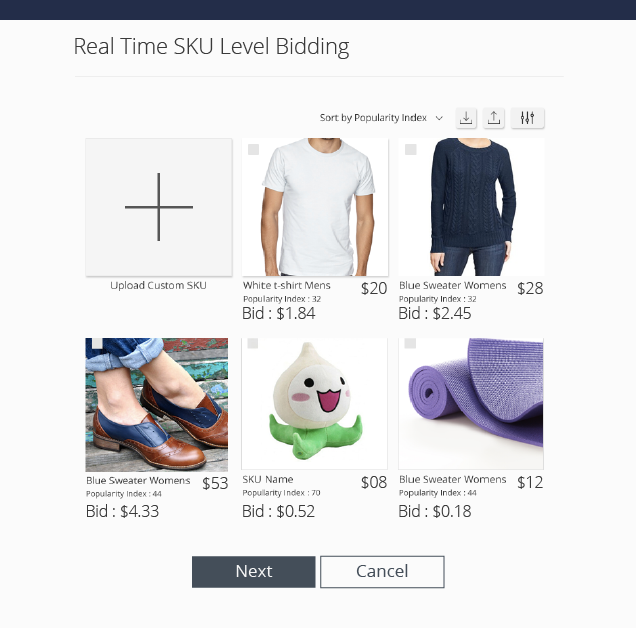Open the Upload Custom SKU label

pyautogui.click(x=159, y=285)
